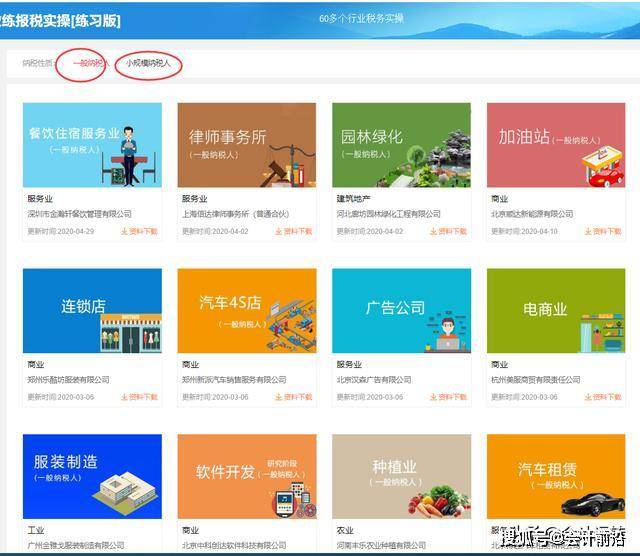
Task: Click company name 北京汉森广告有限公司
Action: pyautogui.click(x=374, y=380)
